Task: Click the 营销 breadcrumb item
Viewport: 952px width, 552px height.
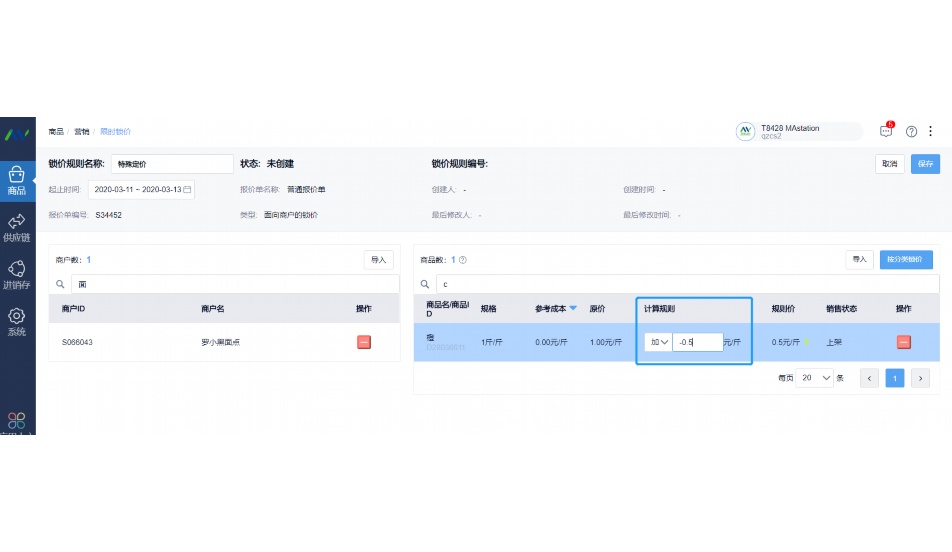Action: pos(81,132)
